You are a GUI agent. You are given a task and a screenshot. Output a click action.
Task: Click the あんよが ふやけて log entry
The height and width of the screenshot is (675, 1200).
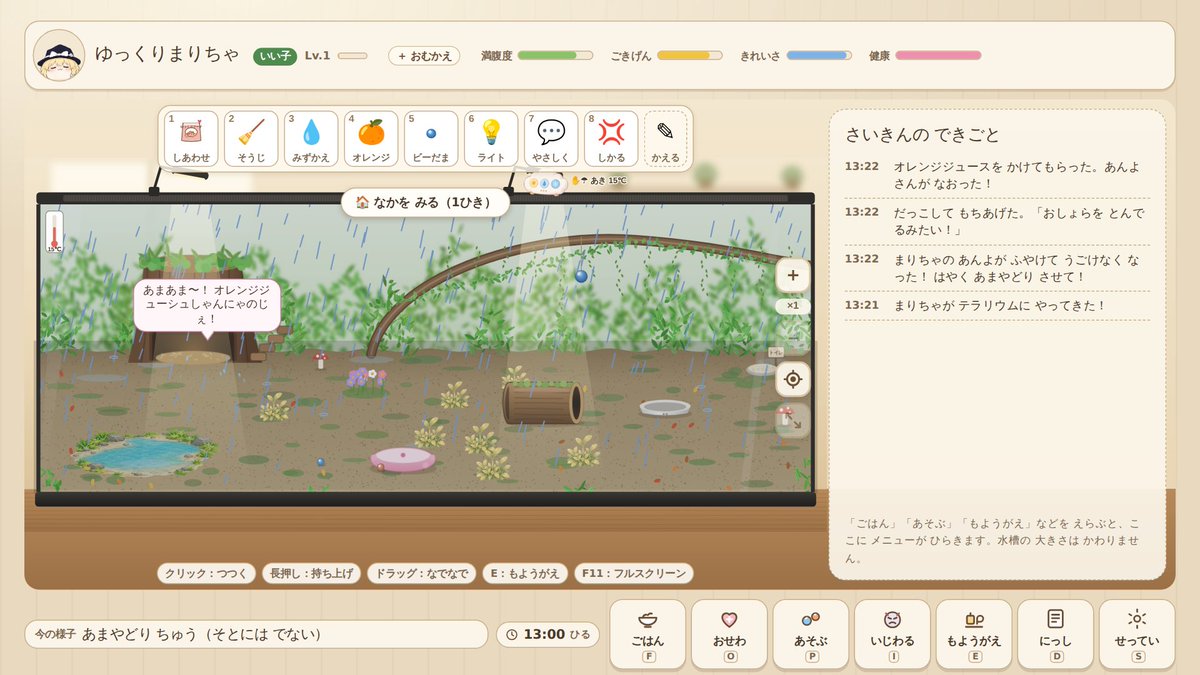click(997, 268)
